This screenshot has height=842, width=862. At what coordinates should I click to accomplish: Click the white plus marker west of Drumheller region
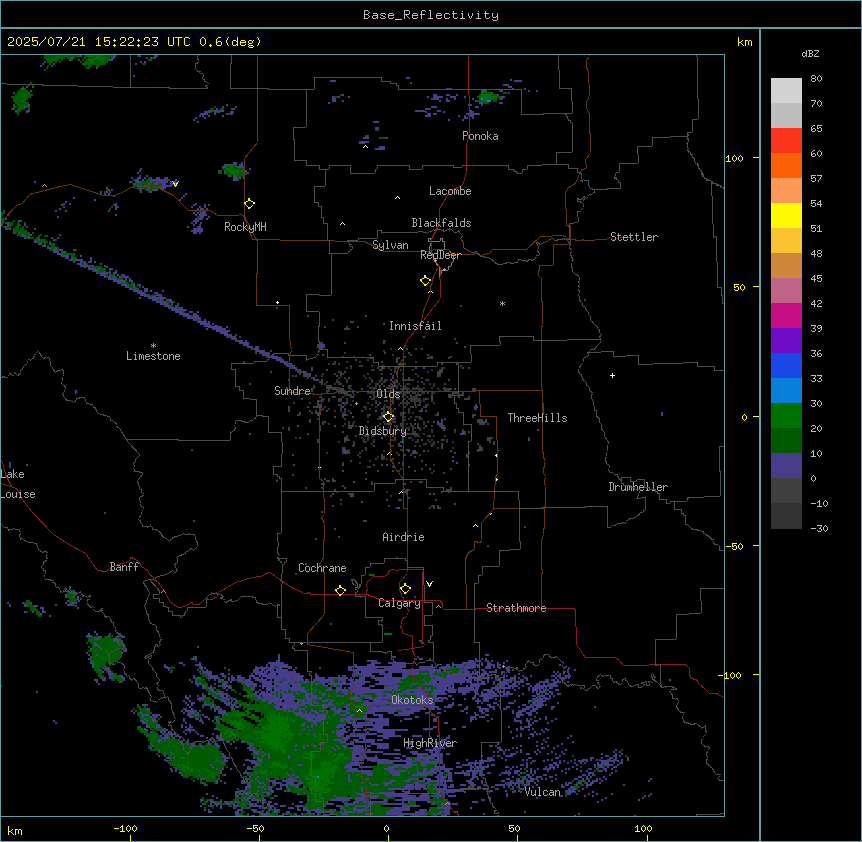[x=612, y=375]
